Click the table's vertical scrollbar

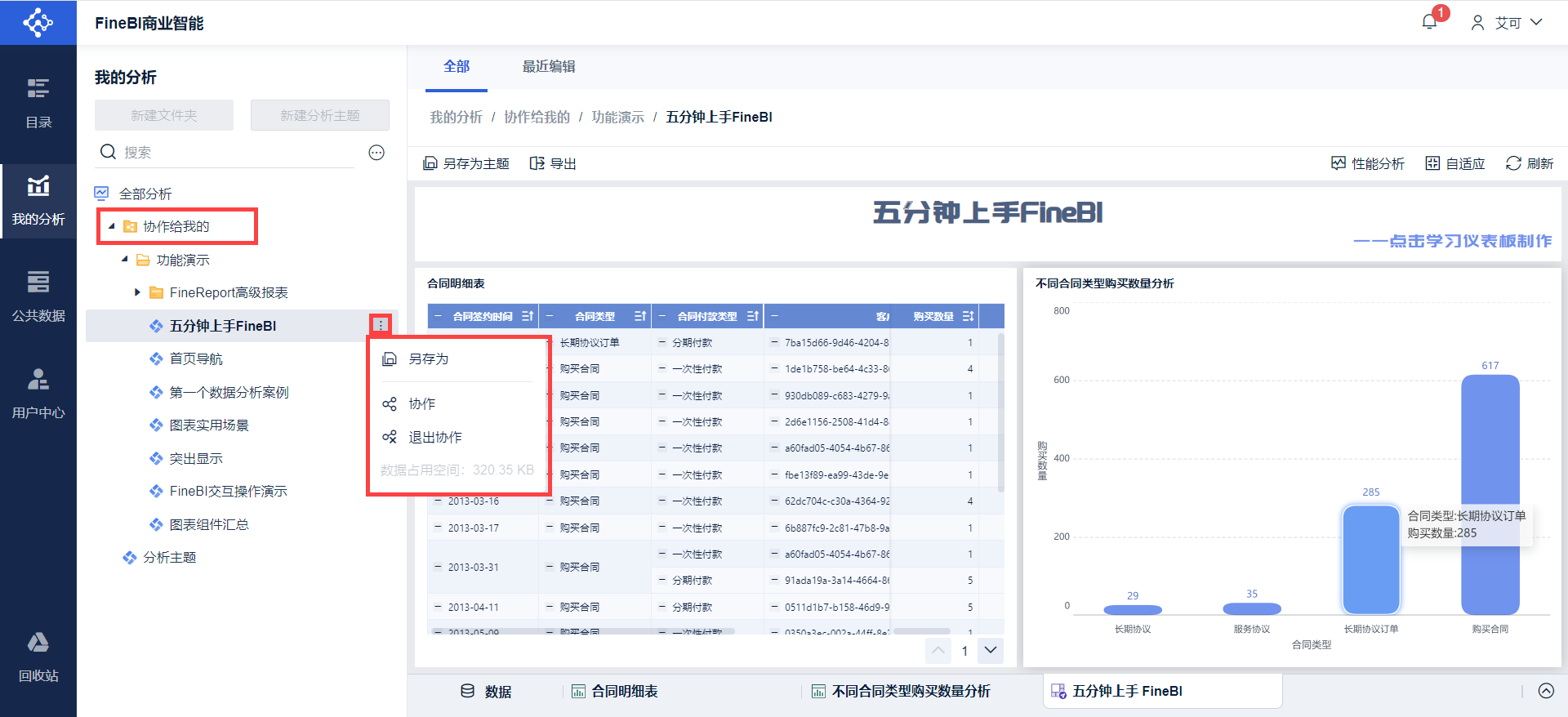(1000, 412)
